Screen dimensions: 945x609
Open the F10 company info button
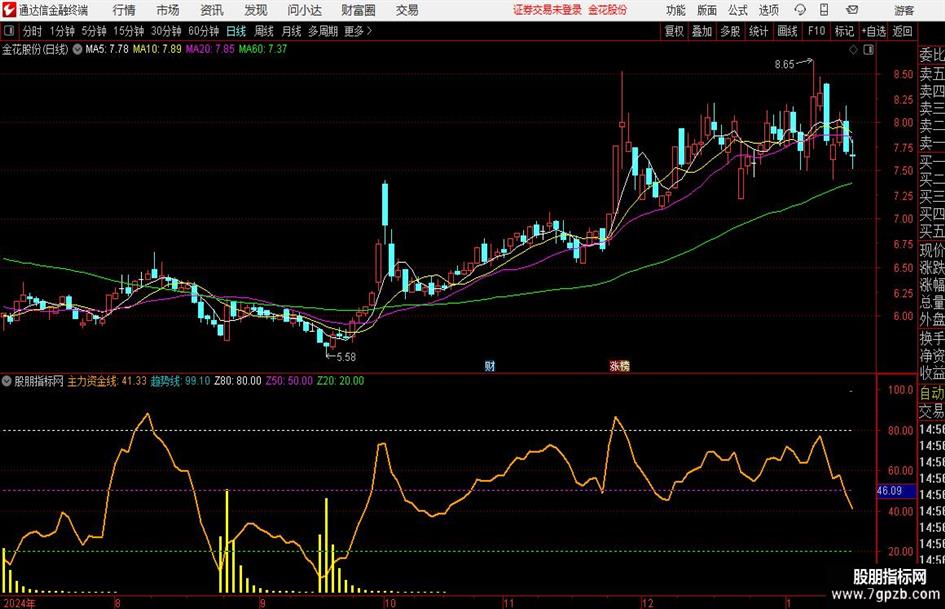click(817, 31)
